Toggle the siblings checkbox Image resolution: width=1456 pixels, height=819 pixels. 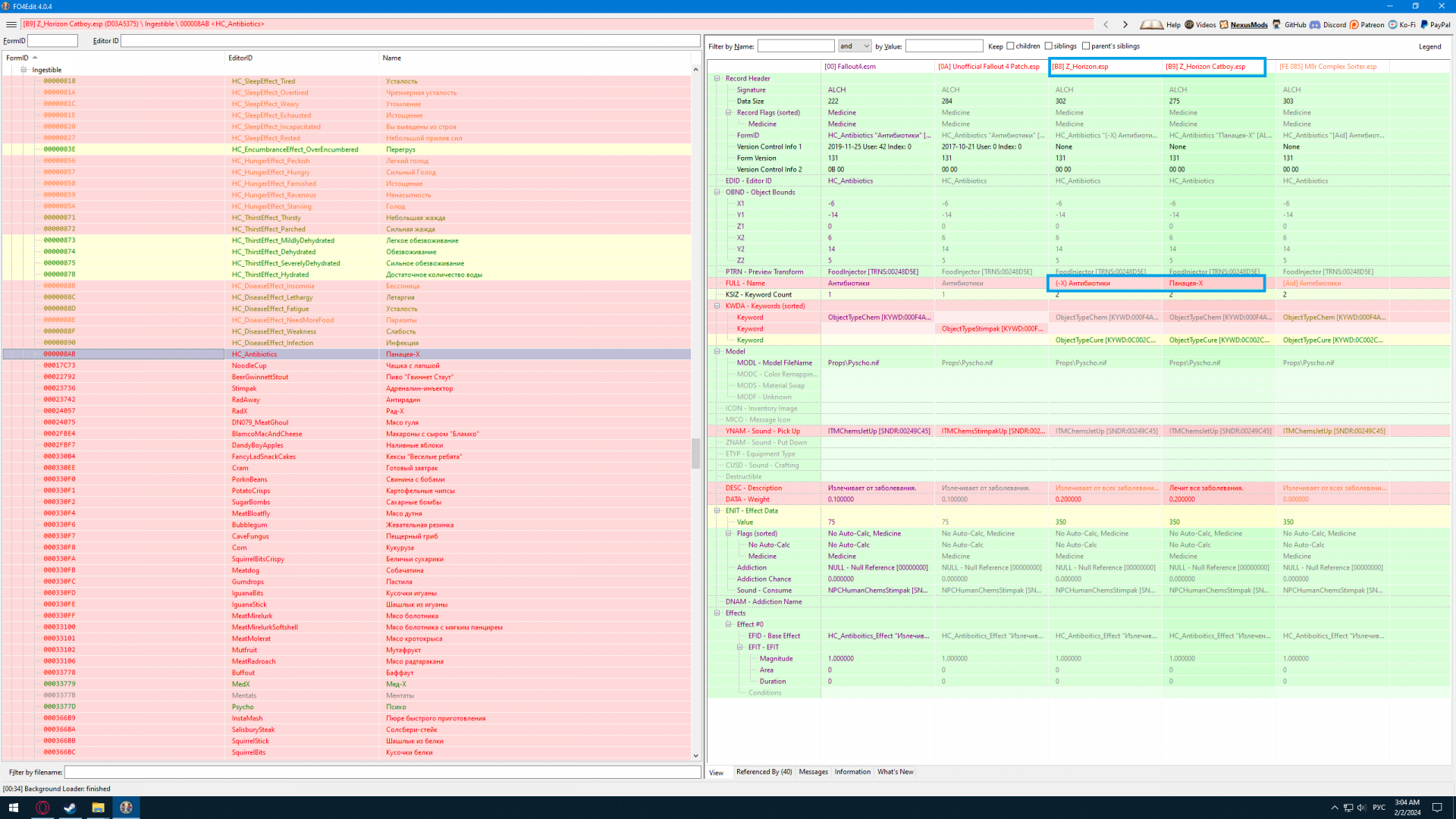(1049, 46)
